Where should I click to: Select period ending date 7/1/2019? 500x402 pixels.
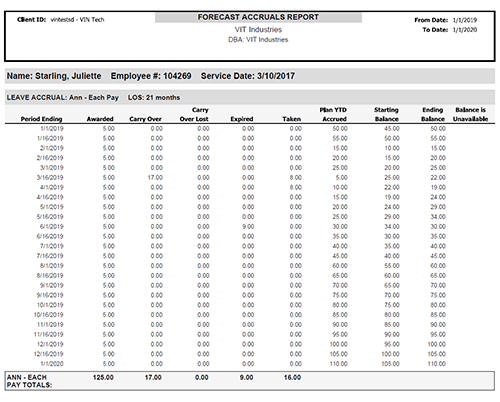click(52, 246)
